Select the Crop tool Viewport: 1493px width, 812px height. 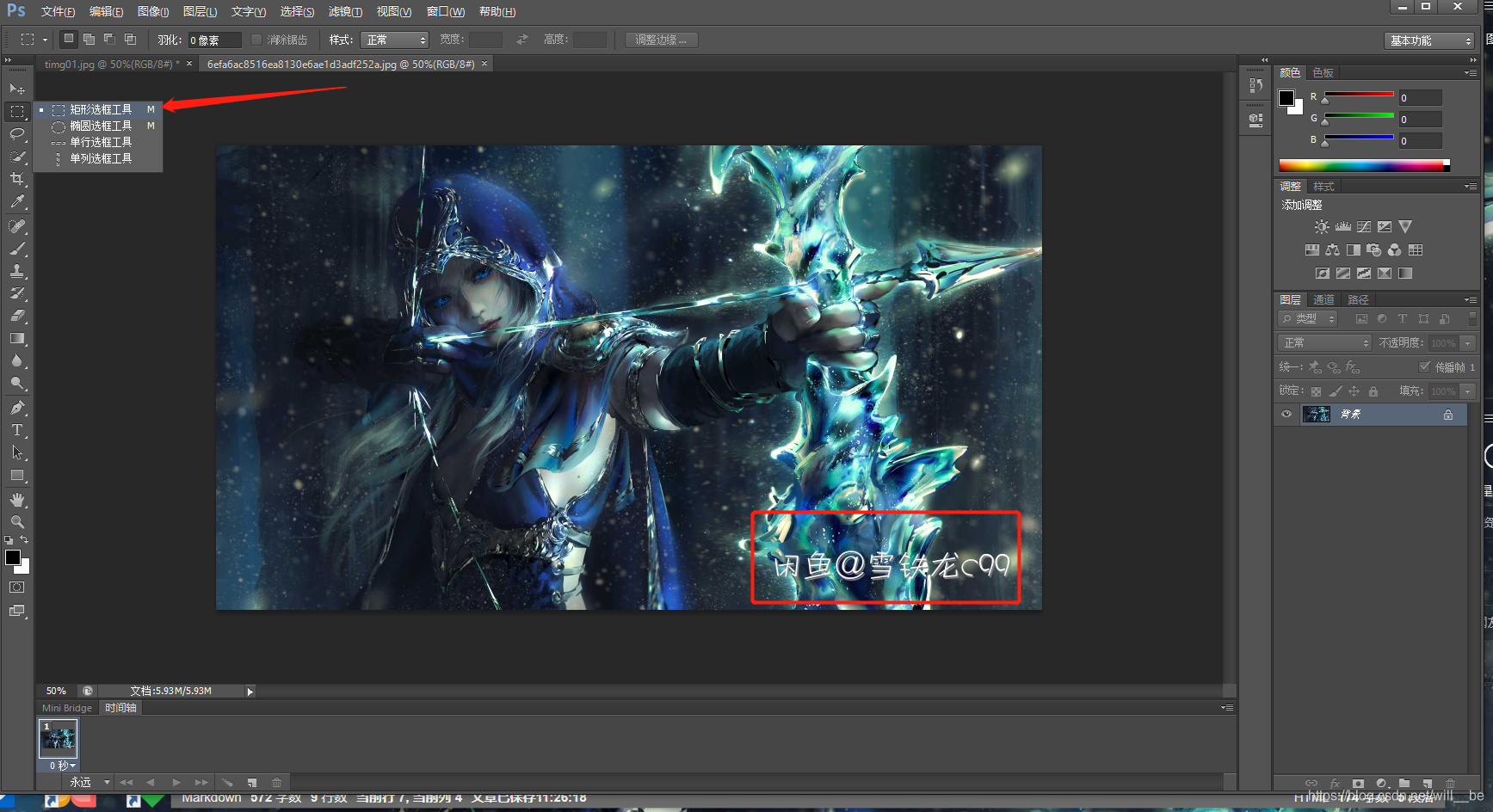17,179
